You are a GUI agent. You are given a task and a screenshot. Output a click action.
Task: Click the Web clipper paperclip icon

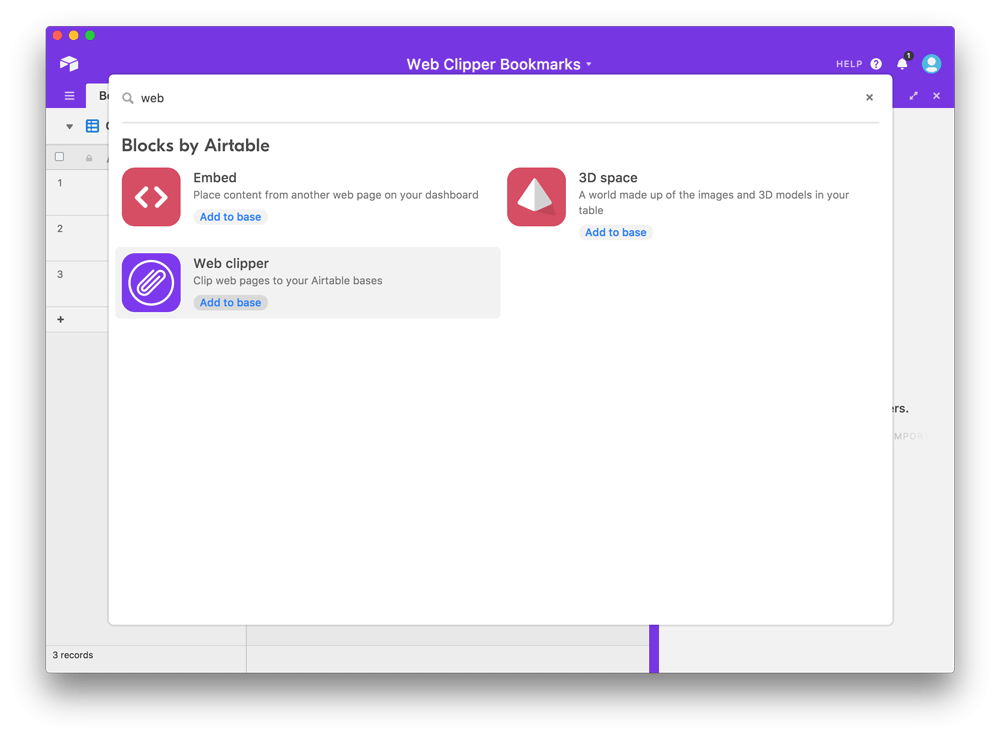(151, 283)
